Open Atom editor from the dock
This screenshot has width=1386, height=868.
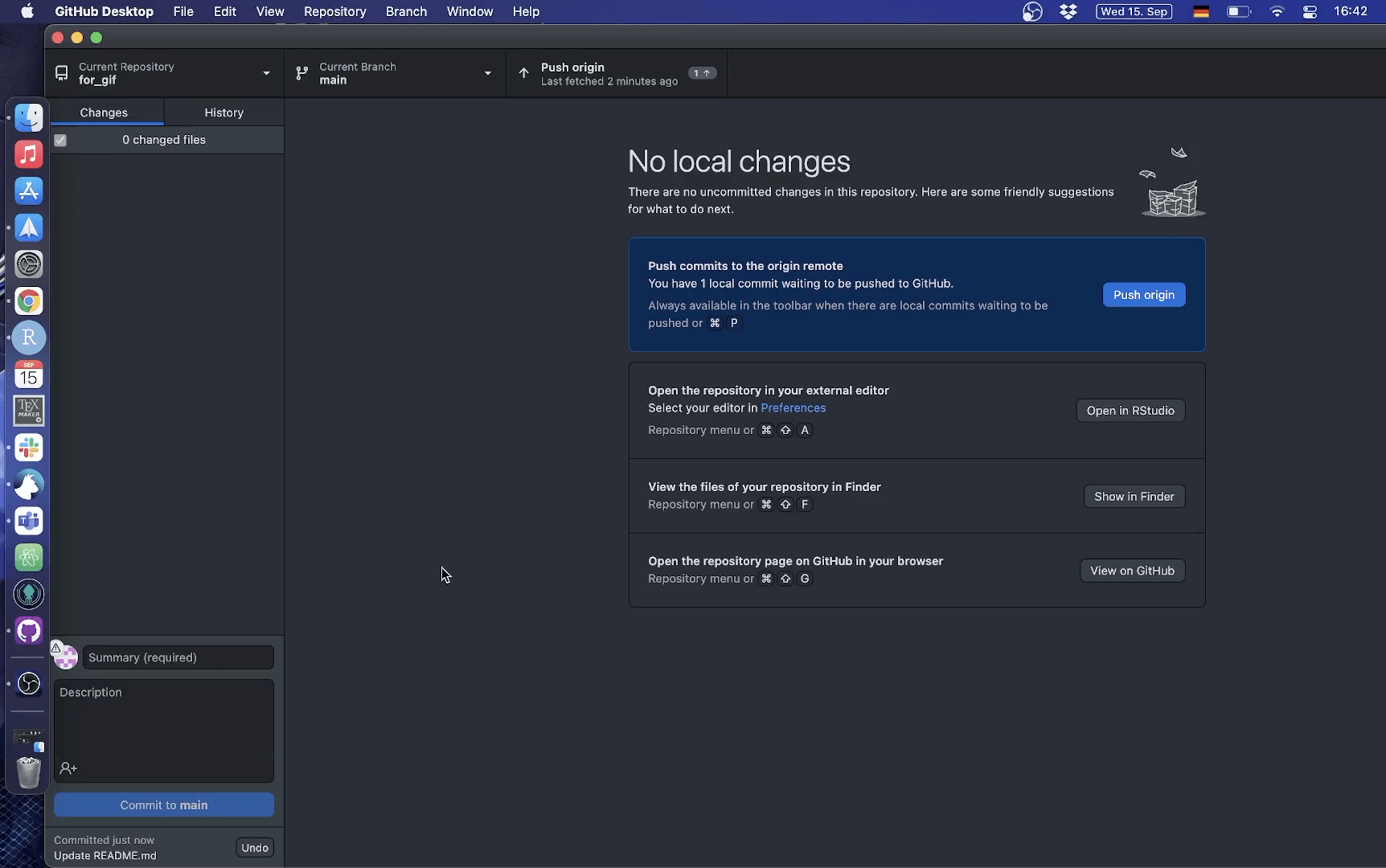pyautogui.click(x=29, y=558)
